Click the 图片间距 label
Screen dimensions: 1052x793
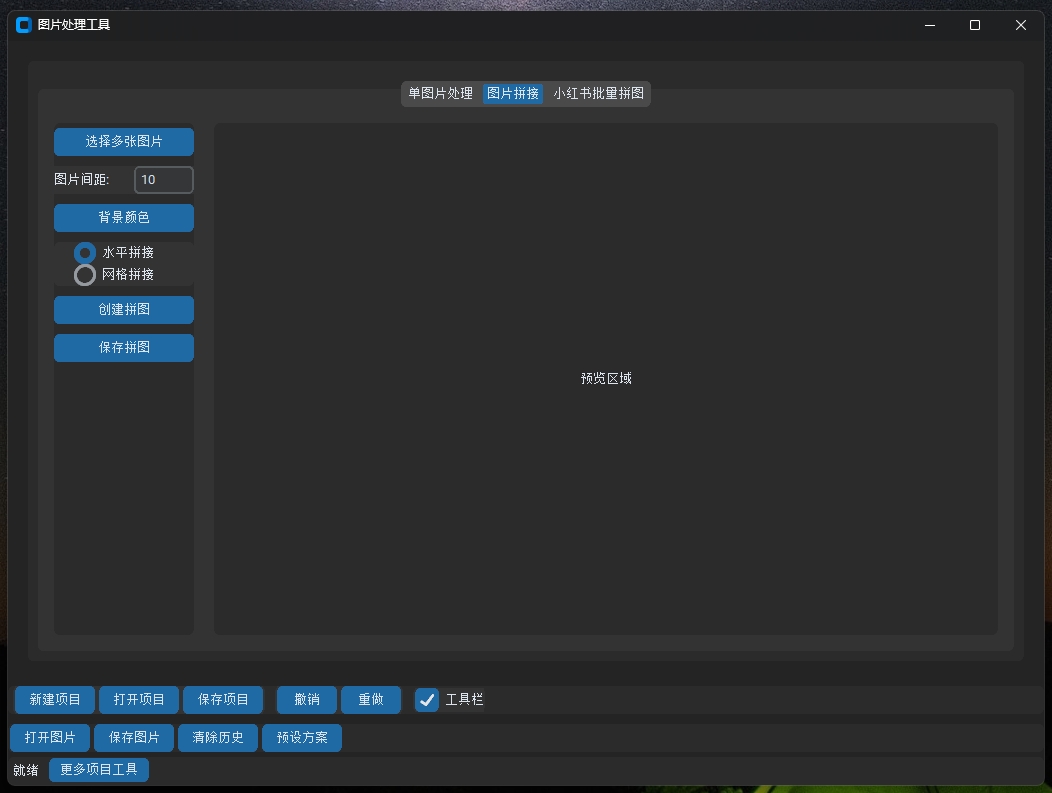pyautogui.click(x=81, y=180)
